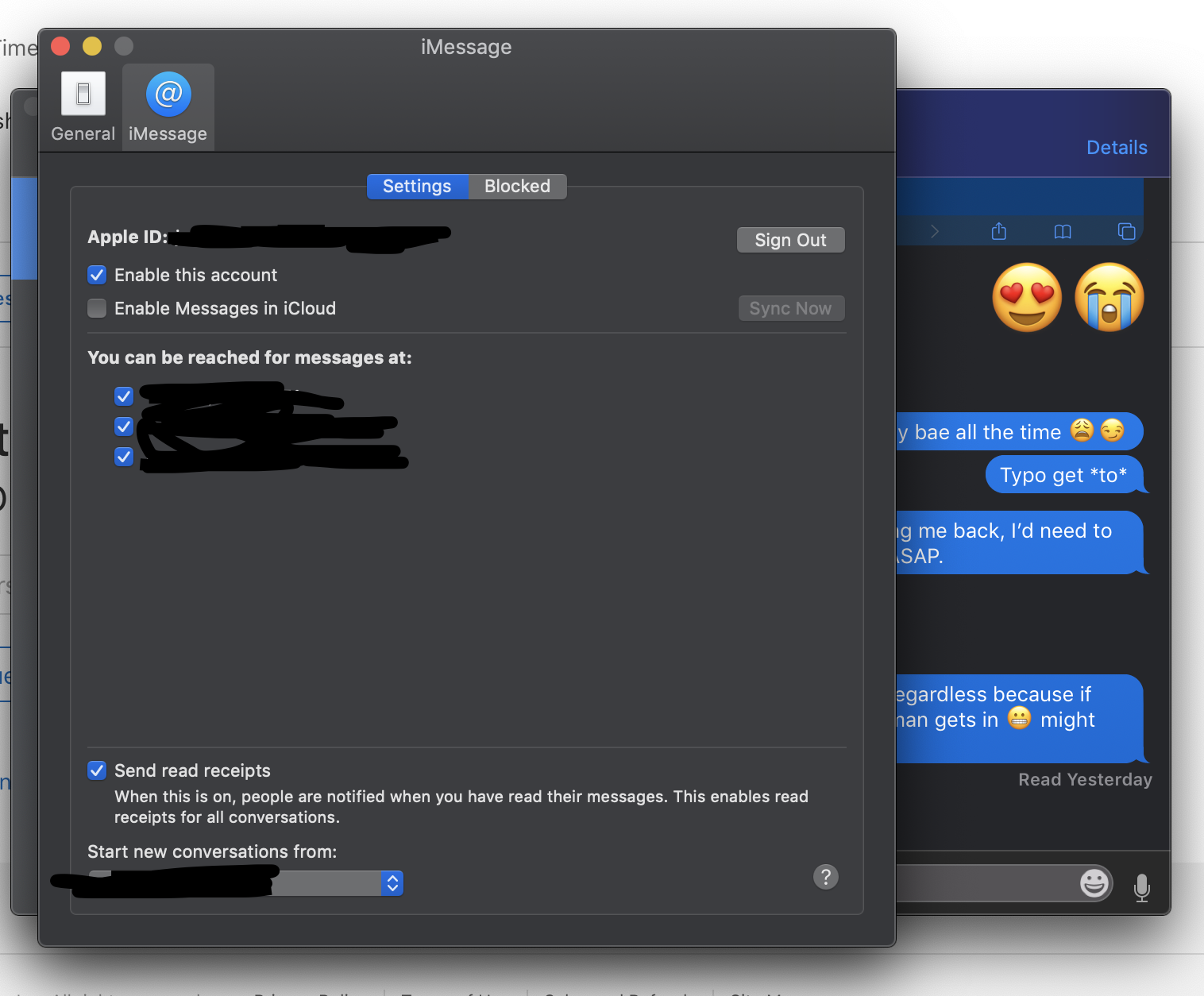Image resolution: width=1204 pixels, height=996 pixels.
Task: Click the "Apple ID:" label
Action: point(128,237)
